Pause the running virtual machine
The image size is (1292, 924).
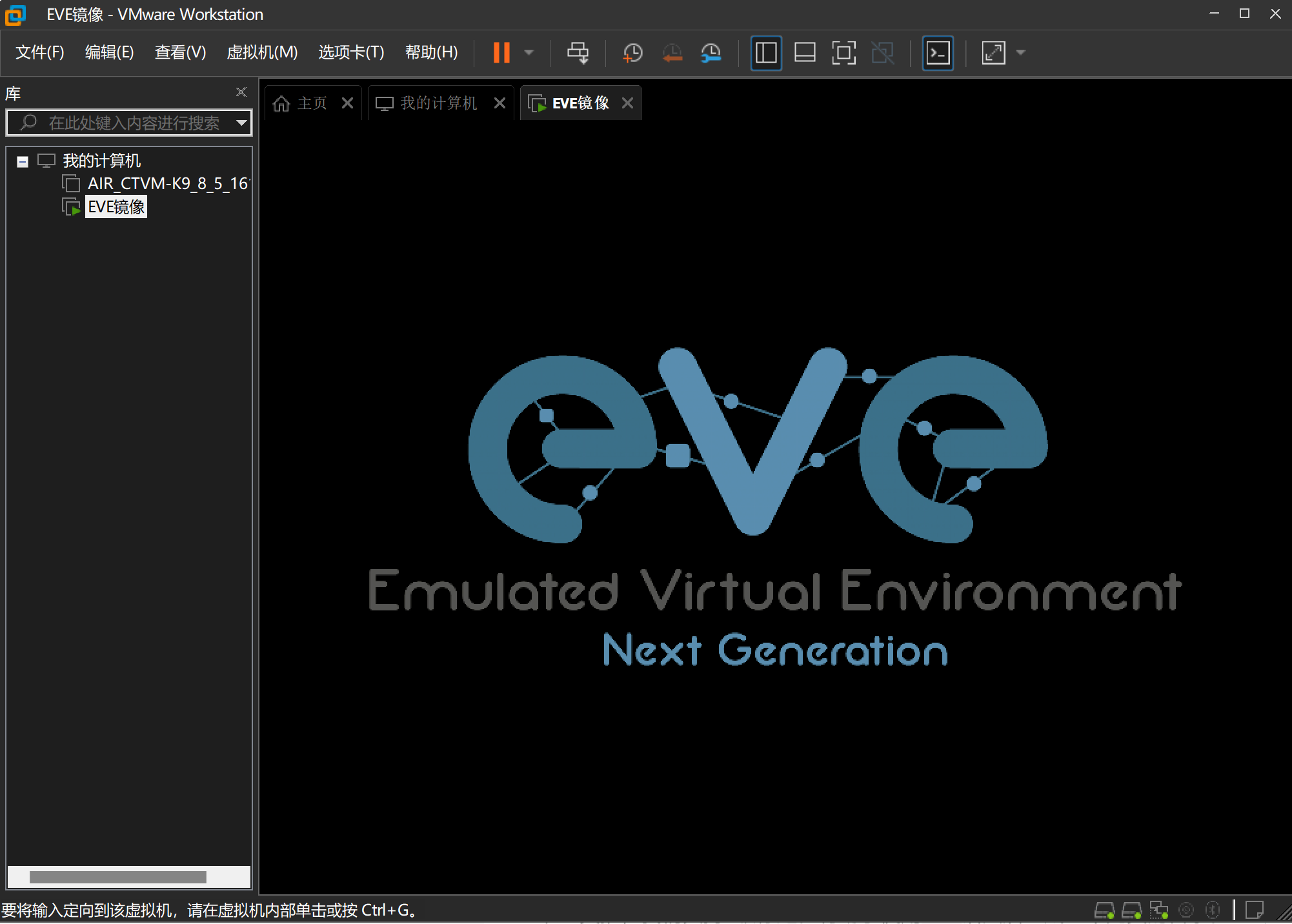click(x=501, y=53)
